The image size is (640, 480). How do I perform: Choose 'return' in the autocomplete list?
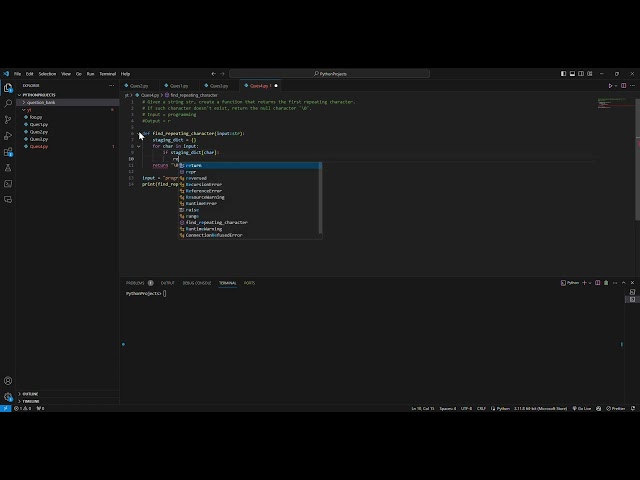(250, 165)
